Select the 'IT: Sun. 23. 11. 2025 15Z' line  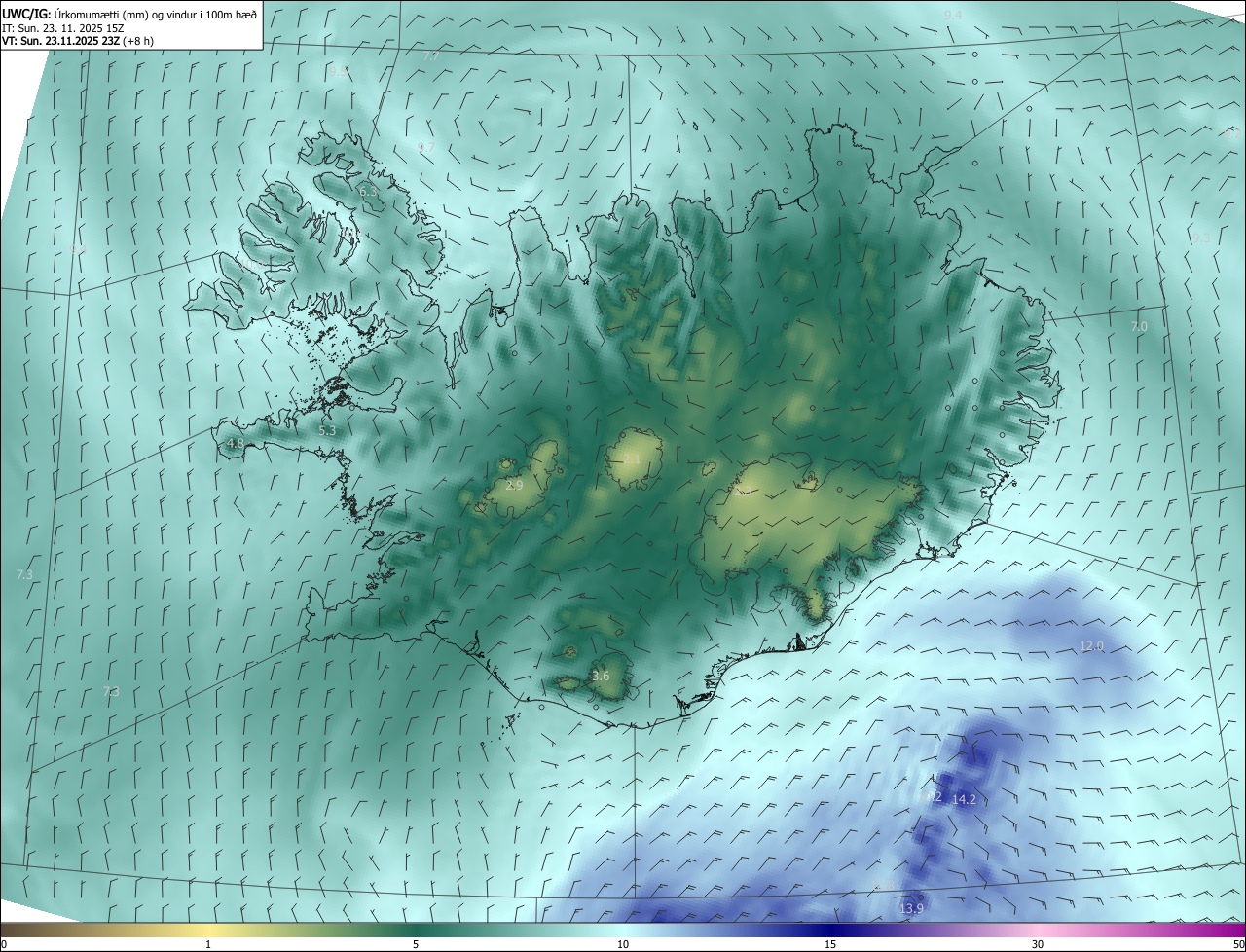point(61,28)
